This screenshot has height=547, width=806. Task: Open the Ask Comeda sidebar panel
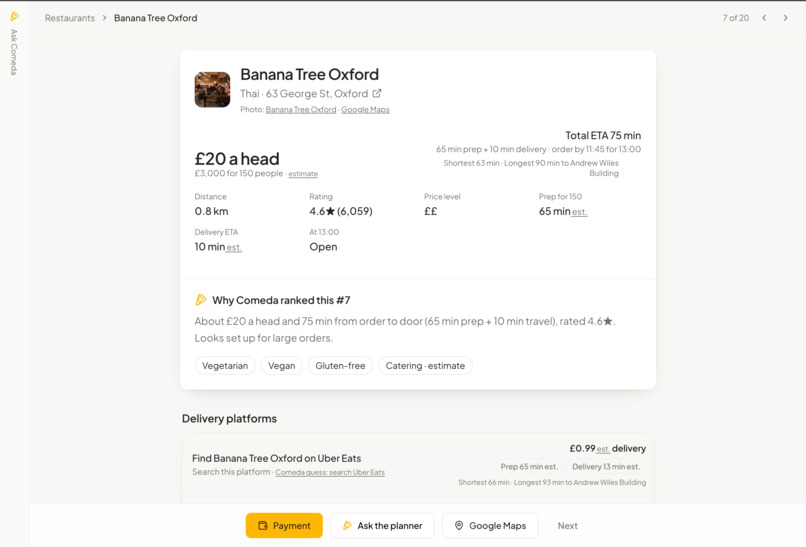point(14,52)
